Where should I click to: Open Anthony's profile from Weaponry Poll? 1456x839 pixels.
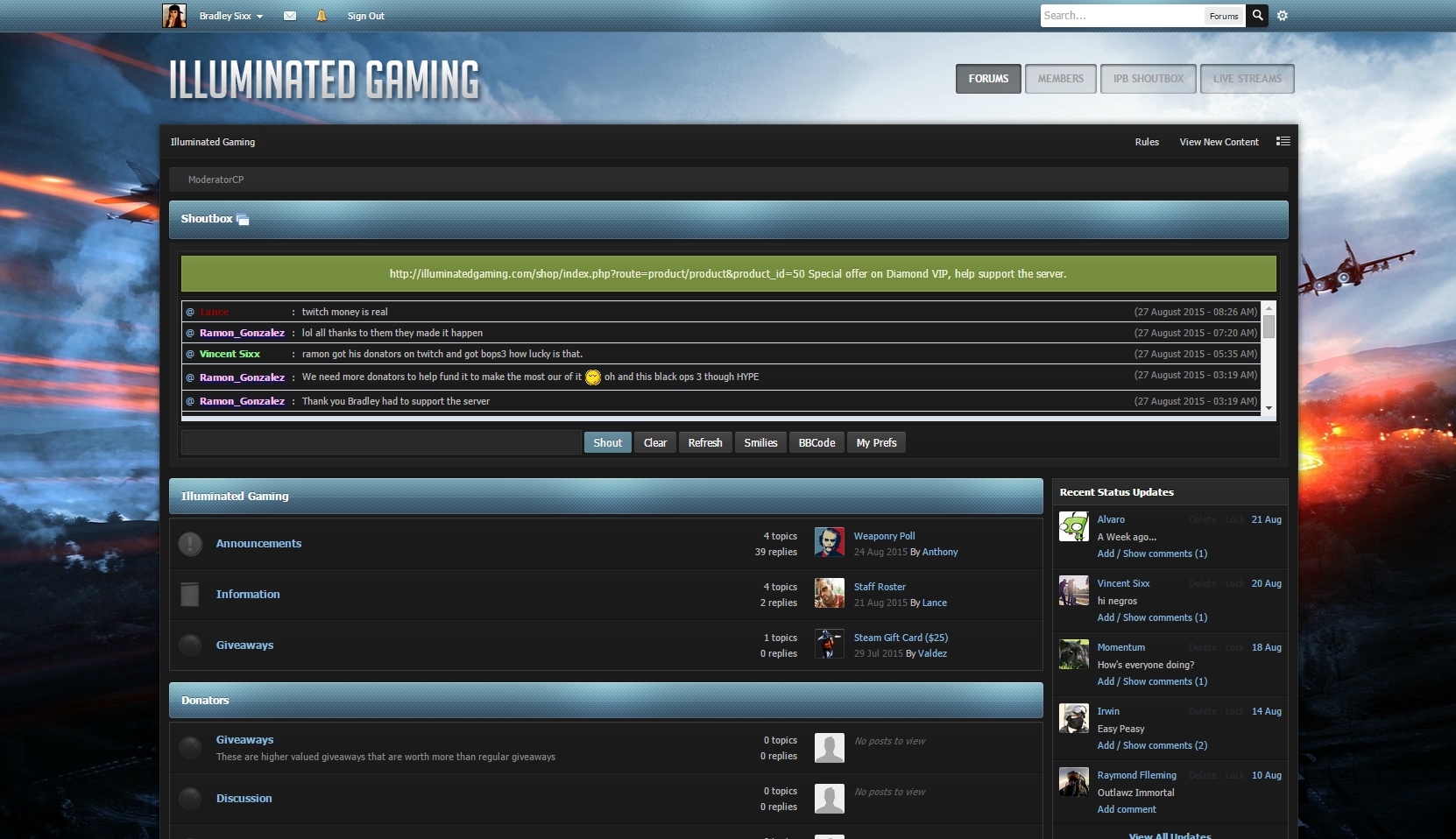click(x=940, y=552)
